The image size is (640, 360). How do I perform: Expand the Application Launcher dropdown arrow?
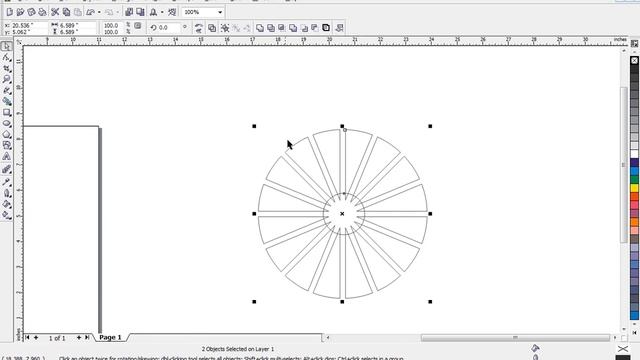click(x=162, y=12)
